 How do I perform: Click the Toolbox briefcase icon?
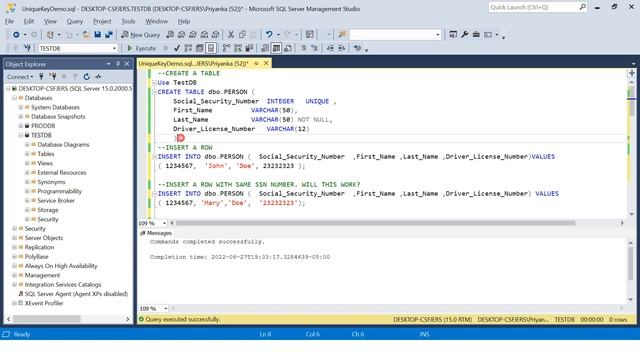[x=476, y=35]
